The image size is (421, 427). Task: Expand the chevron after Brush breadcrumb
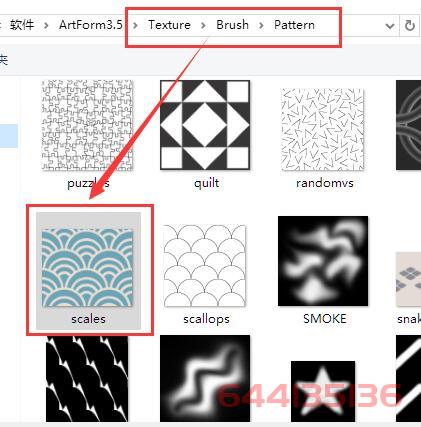(x=261, y=25)
